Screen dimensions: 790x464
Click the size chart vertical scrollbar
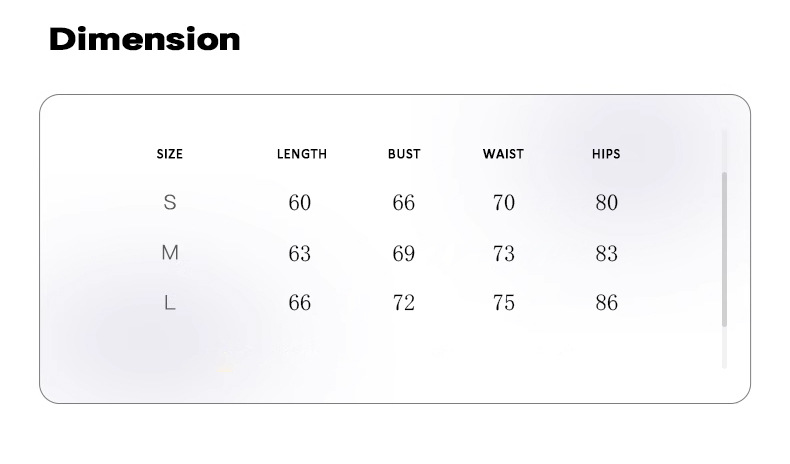click(x=725, y=248)
